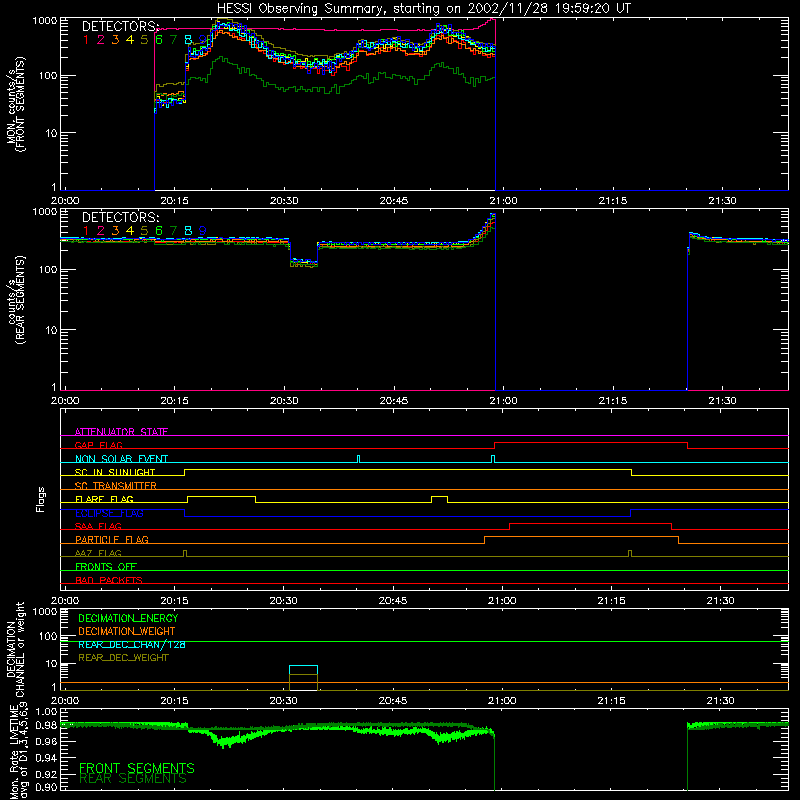
Task: Click the ECLIPSE_FLAG label
Action: pos(110,513)
